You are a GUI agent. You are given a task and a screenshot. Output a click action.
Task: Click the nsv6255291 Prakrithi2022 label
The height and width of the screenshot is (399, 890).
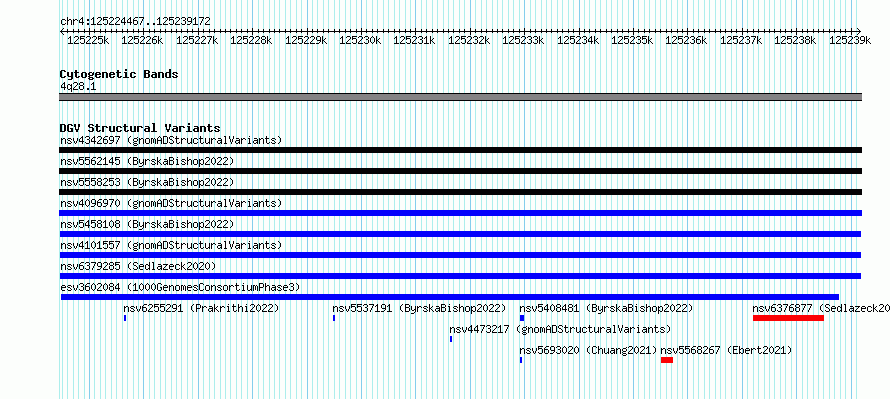point(201,308)
